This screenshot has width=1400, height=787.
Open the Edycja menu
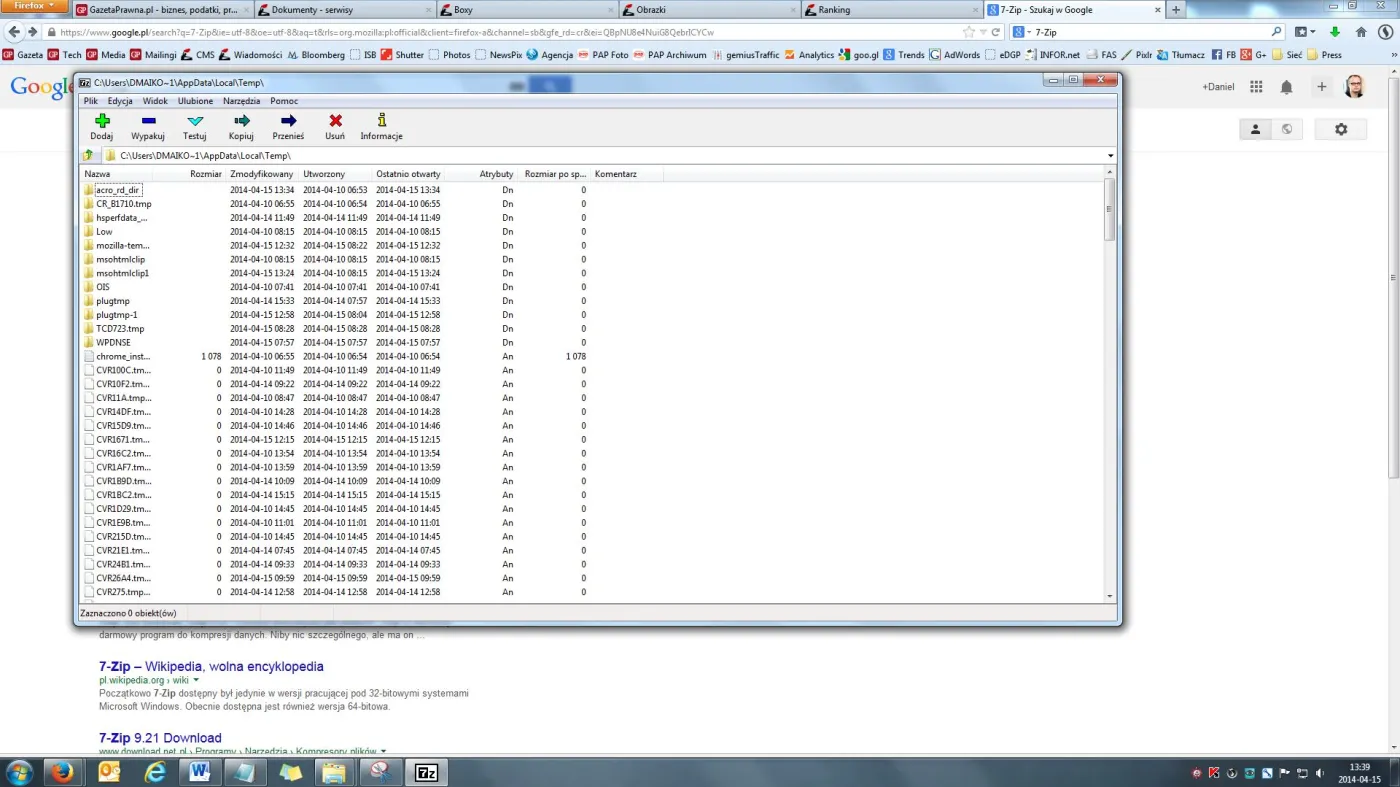[120, 101]
